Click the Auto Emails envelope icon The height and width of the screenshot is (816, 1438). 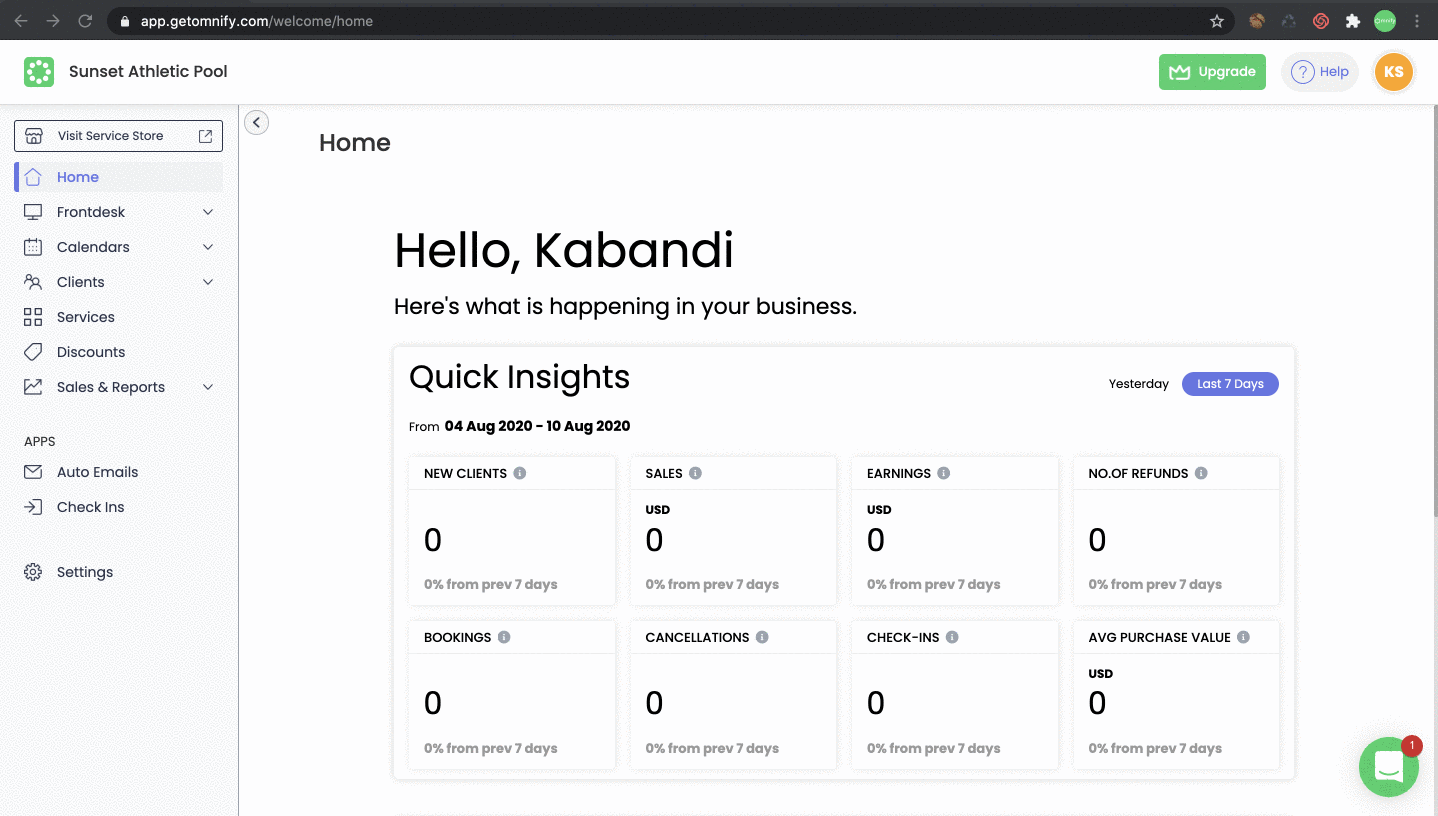(33, 472)
